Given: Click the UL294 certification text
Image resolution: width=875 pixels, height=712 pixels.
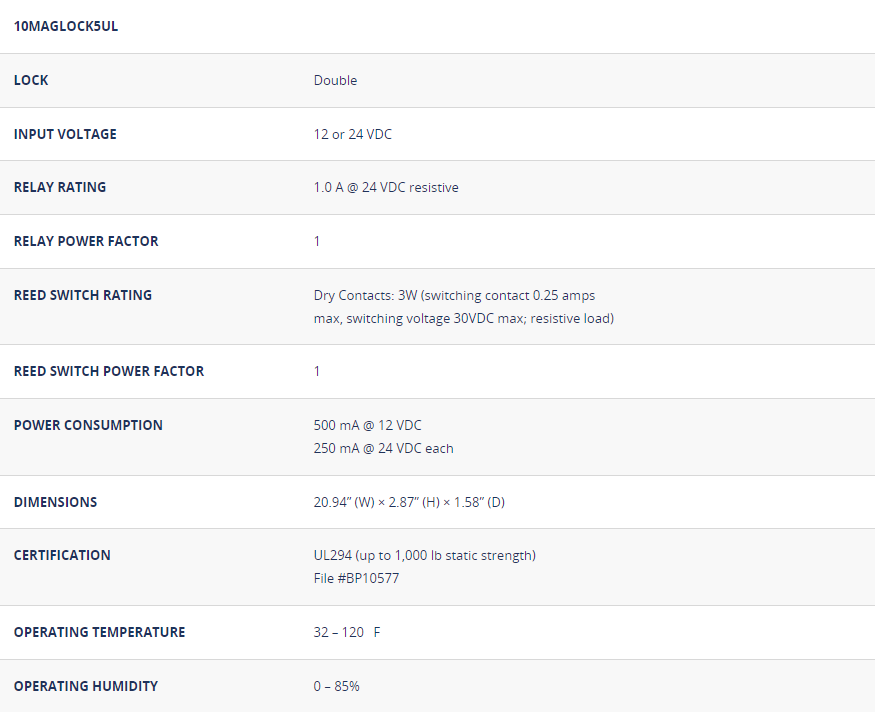Looking at the screenshot, I should point(424,555).
